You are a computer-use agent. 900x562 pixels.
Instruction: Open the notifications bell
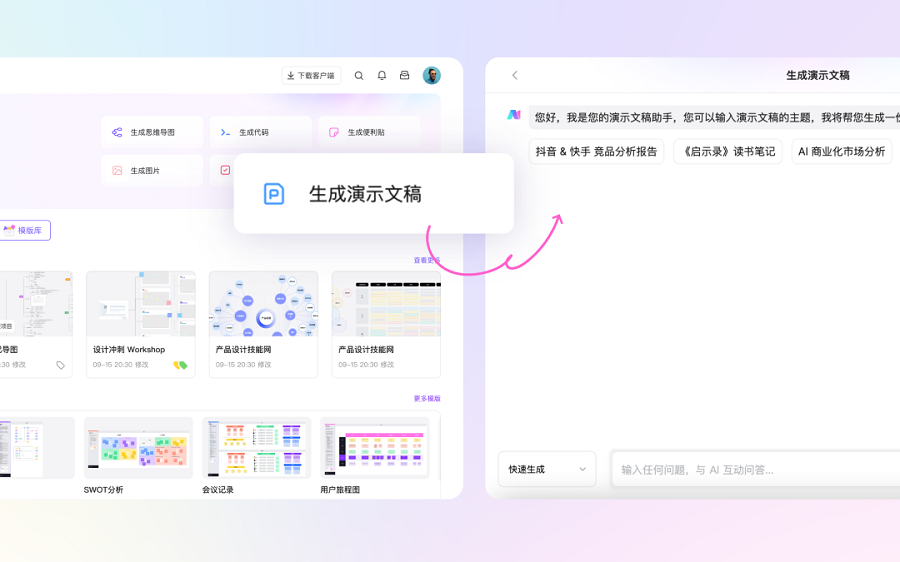[x=382, y=76]
